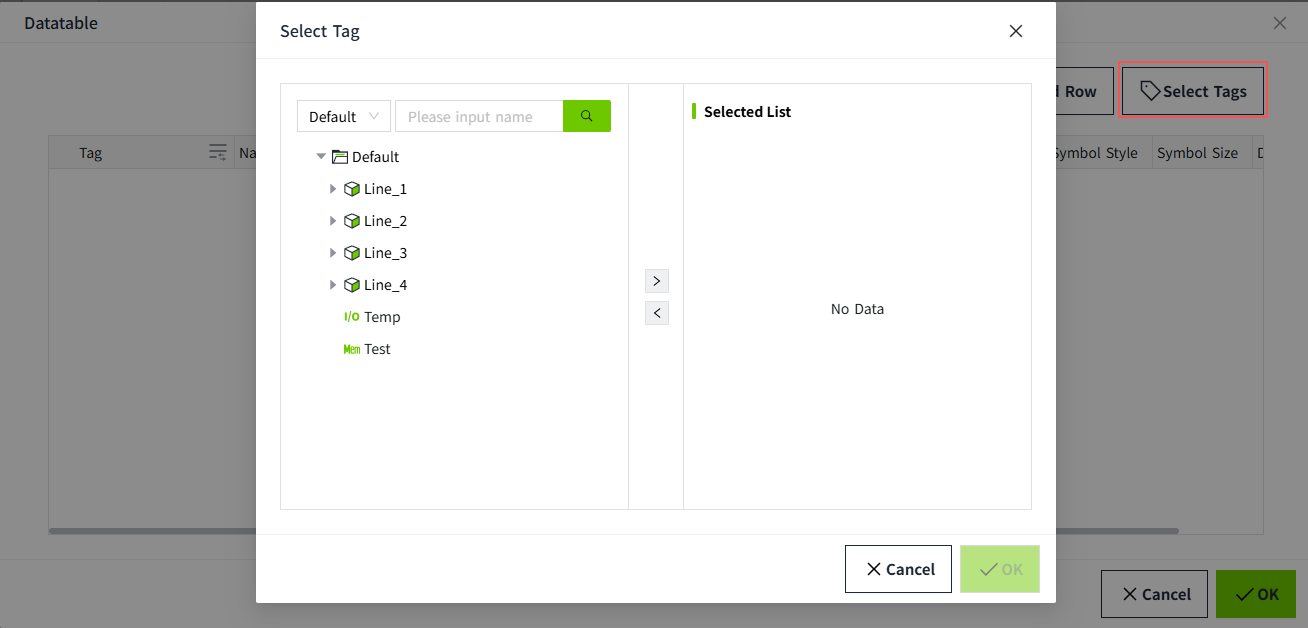The width and height of the screenshot is (1308, 628).
Task: Click the I/O icon beside Temp
Action: point(351,317)
